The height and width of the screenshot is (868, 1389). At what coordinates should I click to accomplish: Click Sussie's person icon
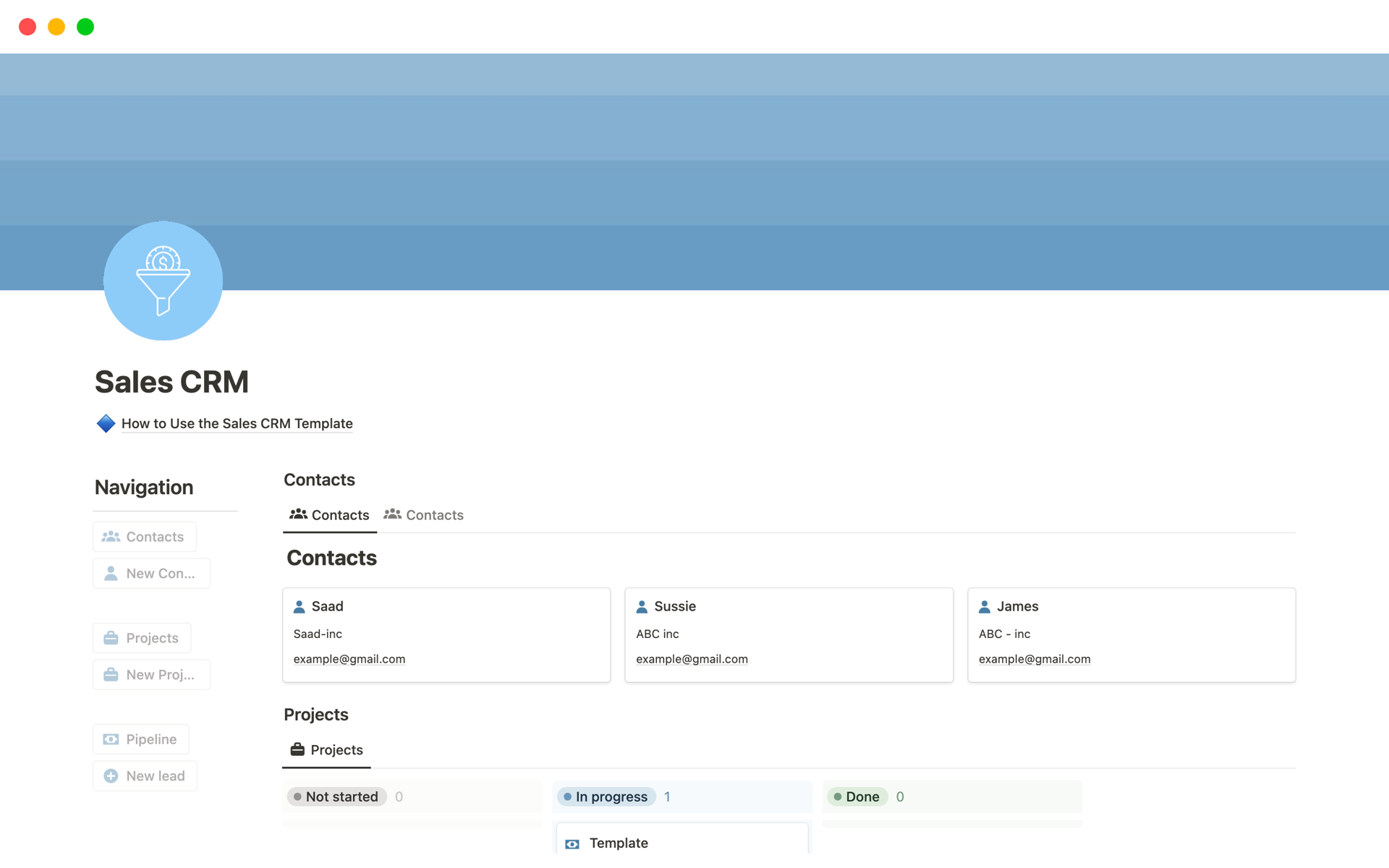[642, 606]
